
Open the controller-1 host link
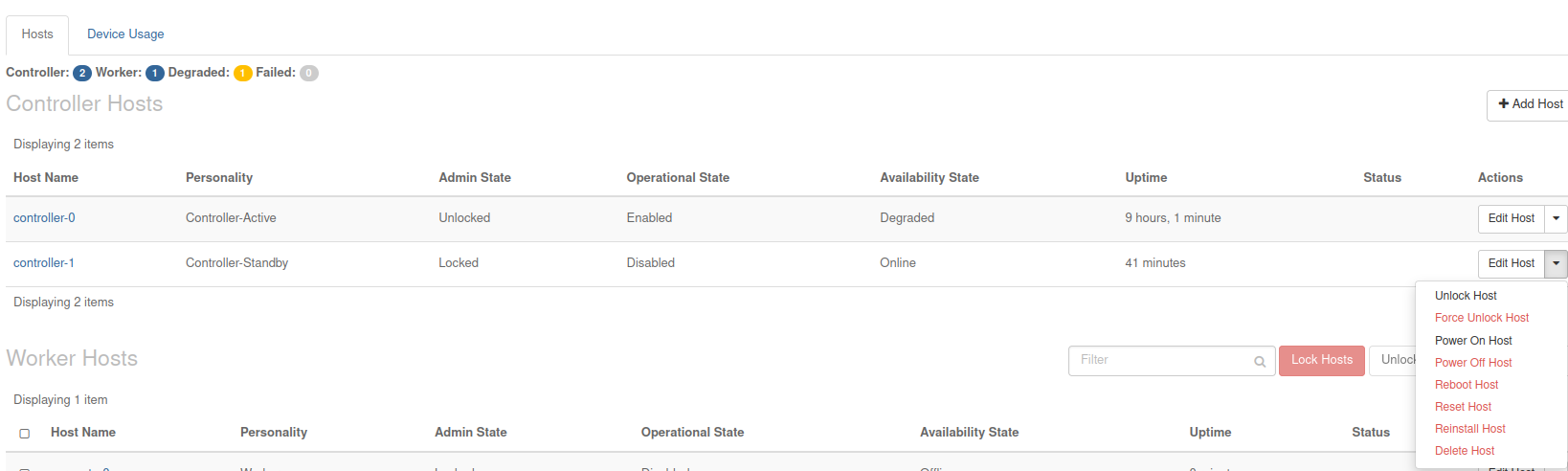44,263
